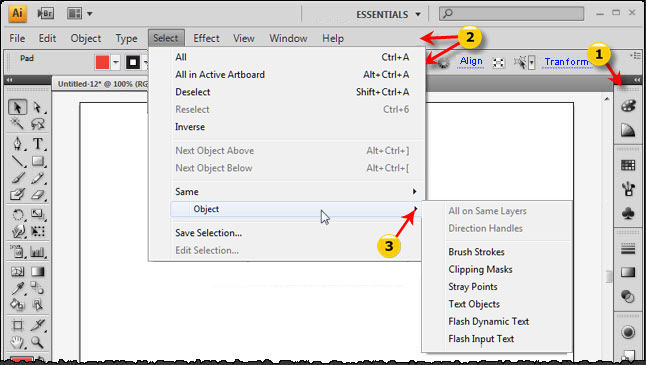This screenshot has width=646, height=365.
Task: Open the Appearance panel icon
Action: (628, 332)
